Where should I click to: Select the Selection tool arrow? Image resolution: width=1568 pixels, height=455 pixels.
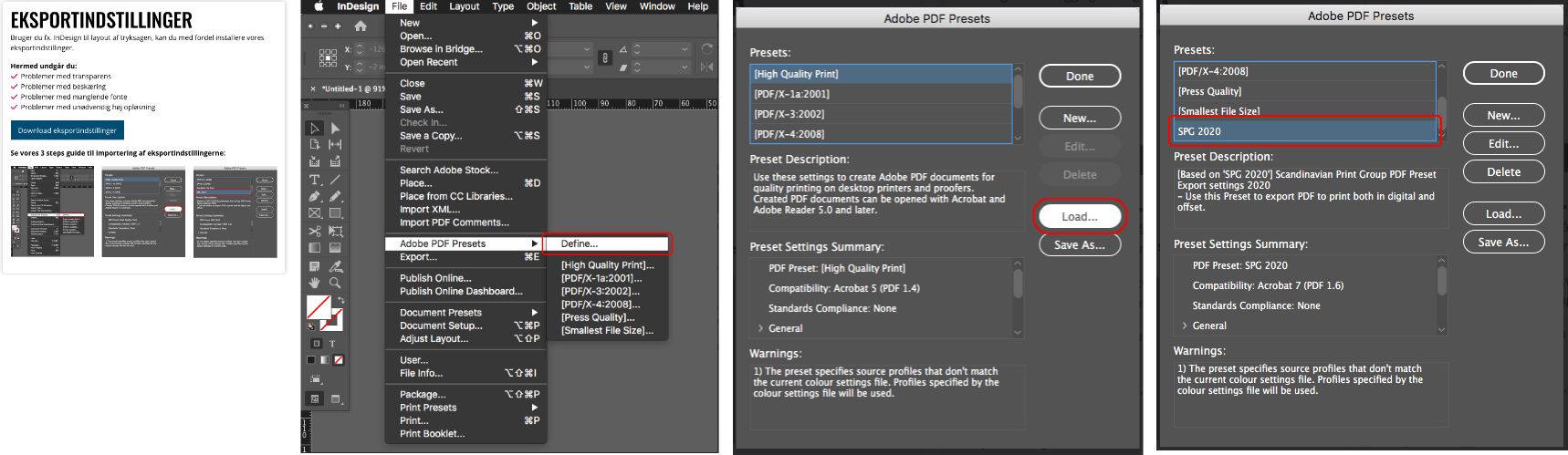pyautogui.click(x=315, y=128)
